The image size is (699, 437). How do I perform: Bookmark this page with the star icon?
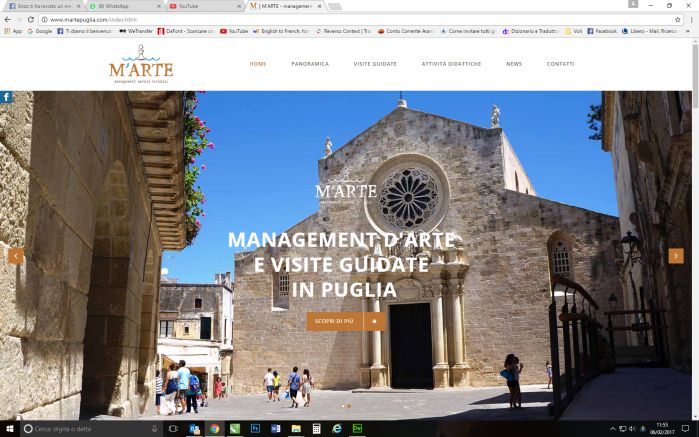click(678, 20)
